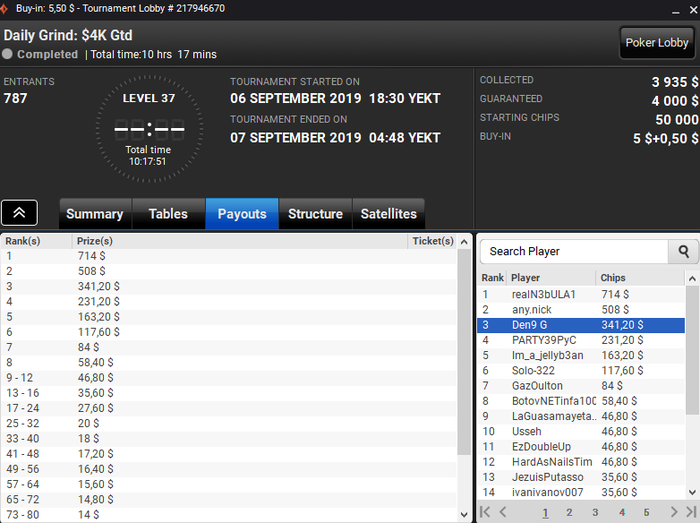Go to the next player page
Screen dimensions: 700x523
(674, 512)
